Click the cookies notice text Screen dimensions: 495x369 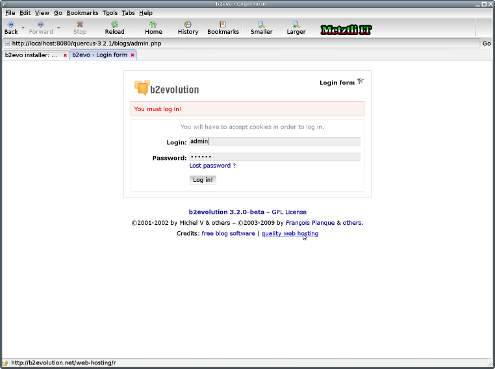coord(252,127)
